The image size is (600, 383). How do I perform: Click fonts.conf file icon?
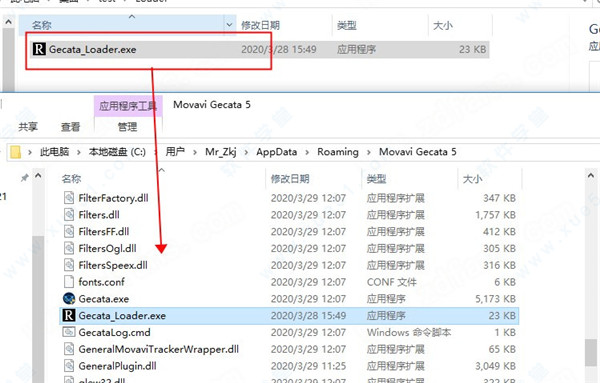pyautogui.click(x=69, y=282)
